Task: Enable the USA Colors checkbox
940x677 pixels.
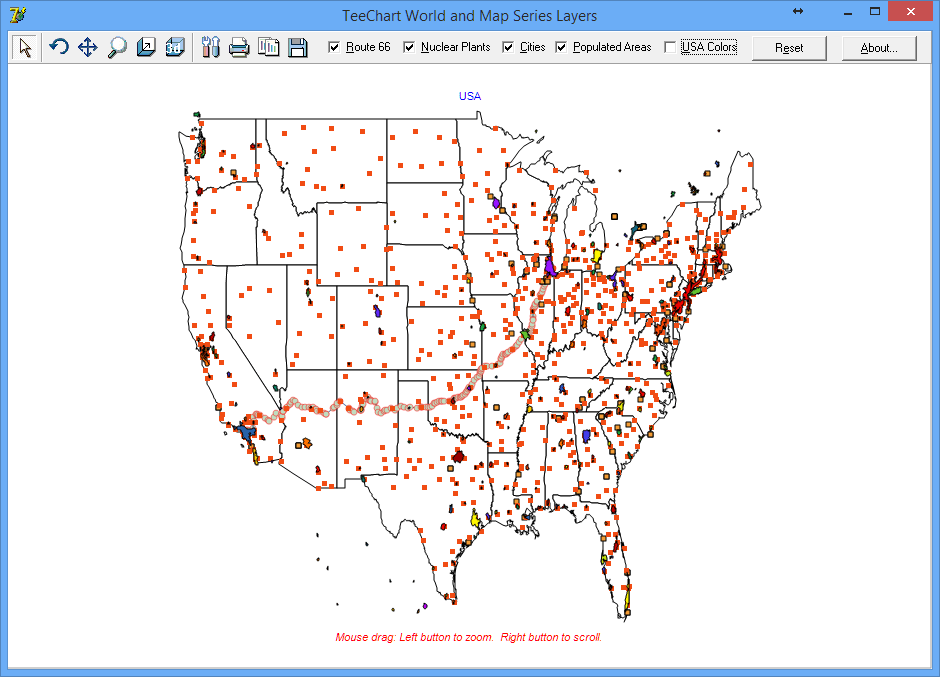Action: click(x=670, y=46)
